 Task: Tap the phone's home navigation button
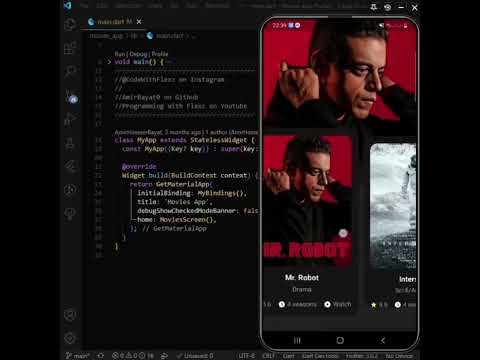pos(340,340)
